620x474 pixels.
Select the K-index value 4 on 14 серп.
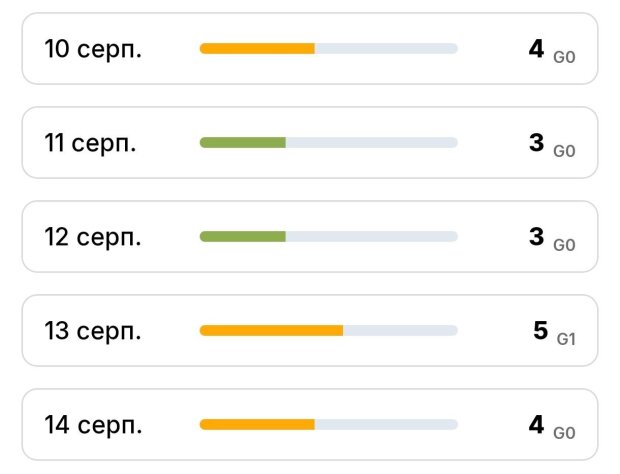click(x=536, y=425)
